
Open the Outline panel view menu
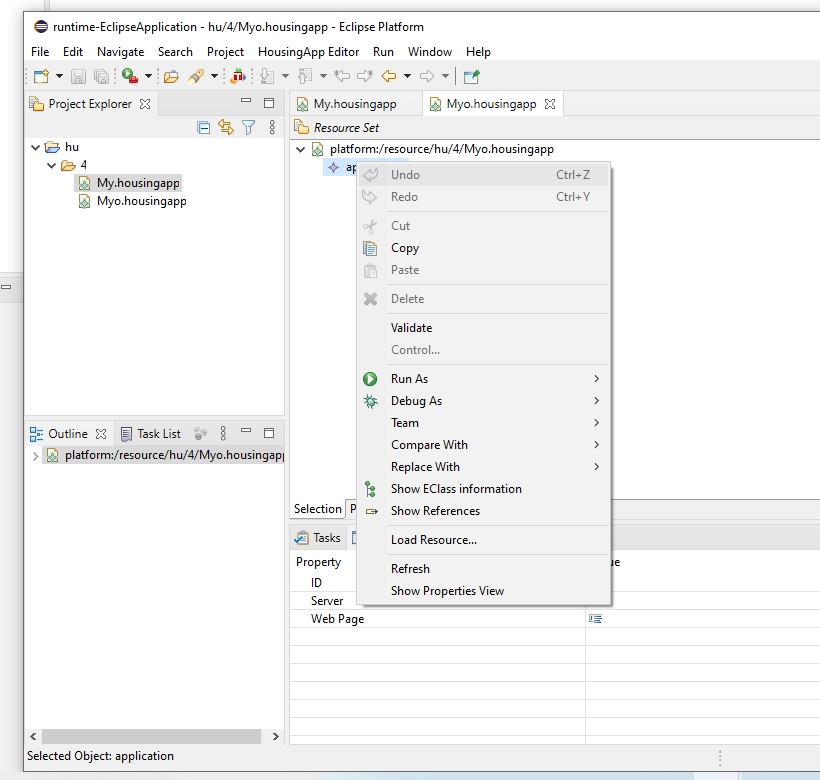coord(223,433)
